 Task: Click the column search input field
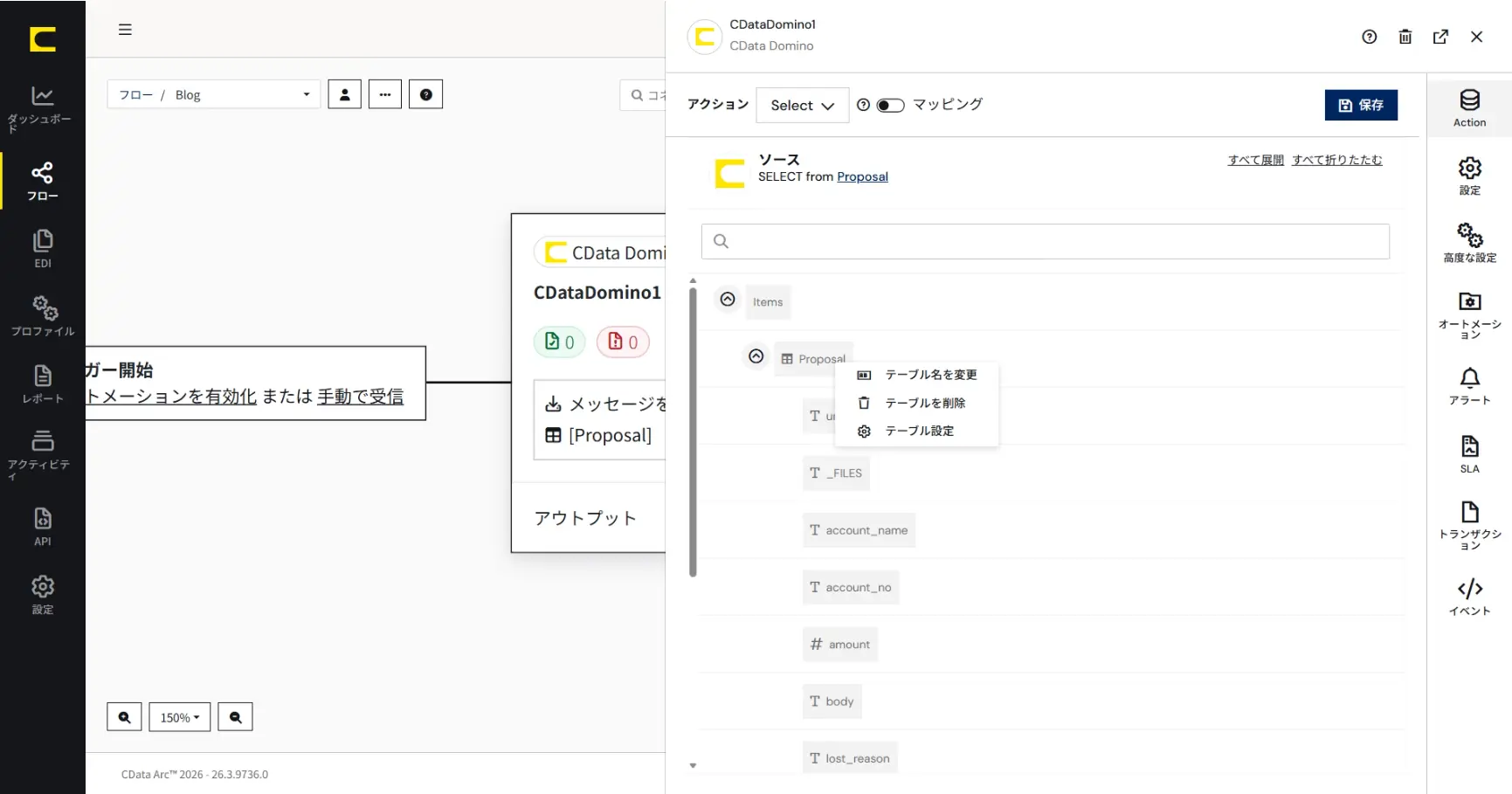(x=1046, y=241)
